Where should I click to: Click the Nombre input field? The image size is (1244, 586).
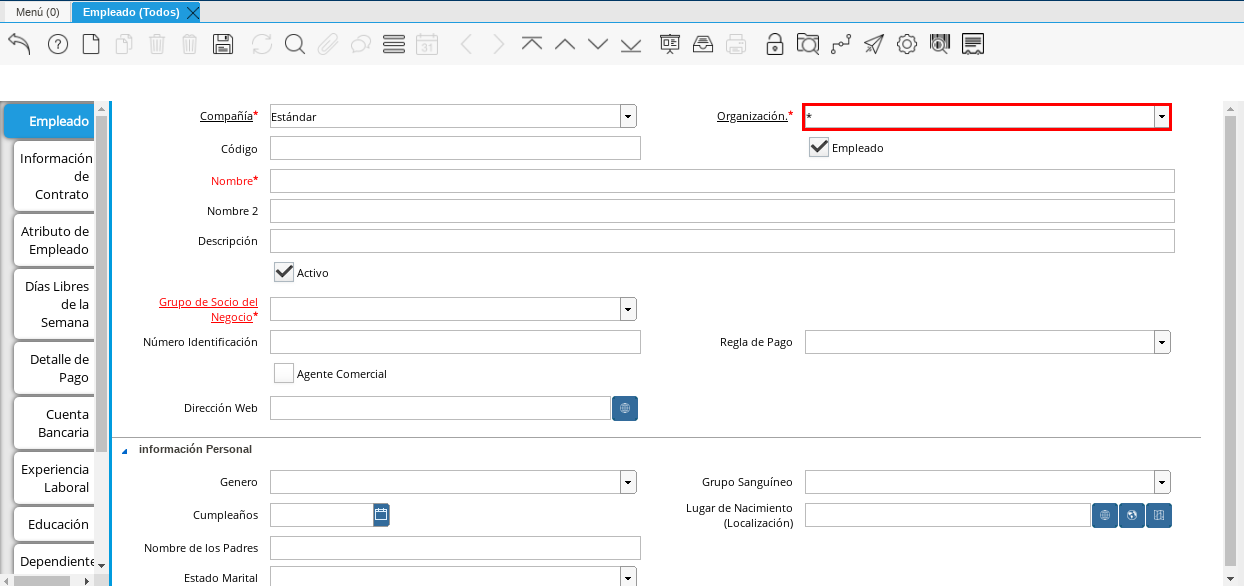click(722, 180)
